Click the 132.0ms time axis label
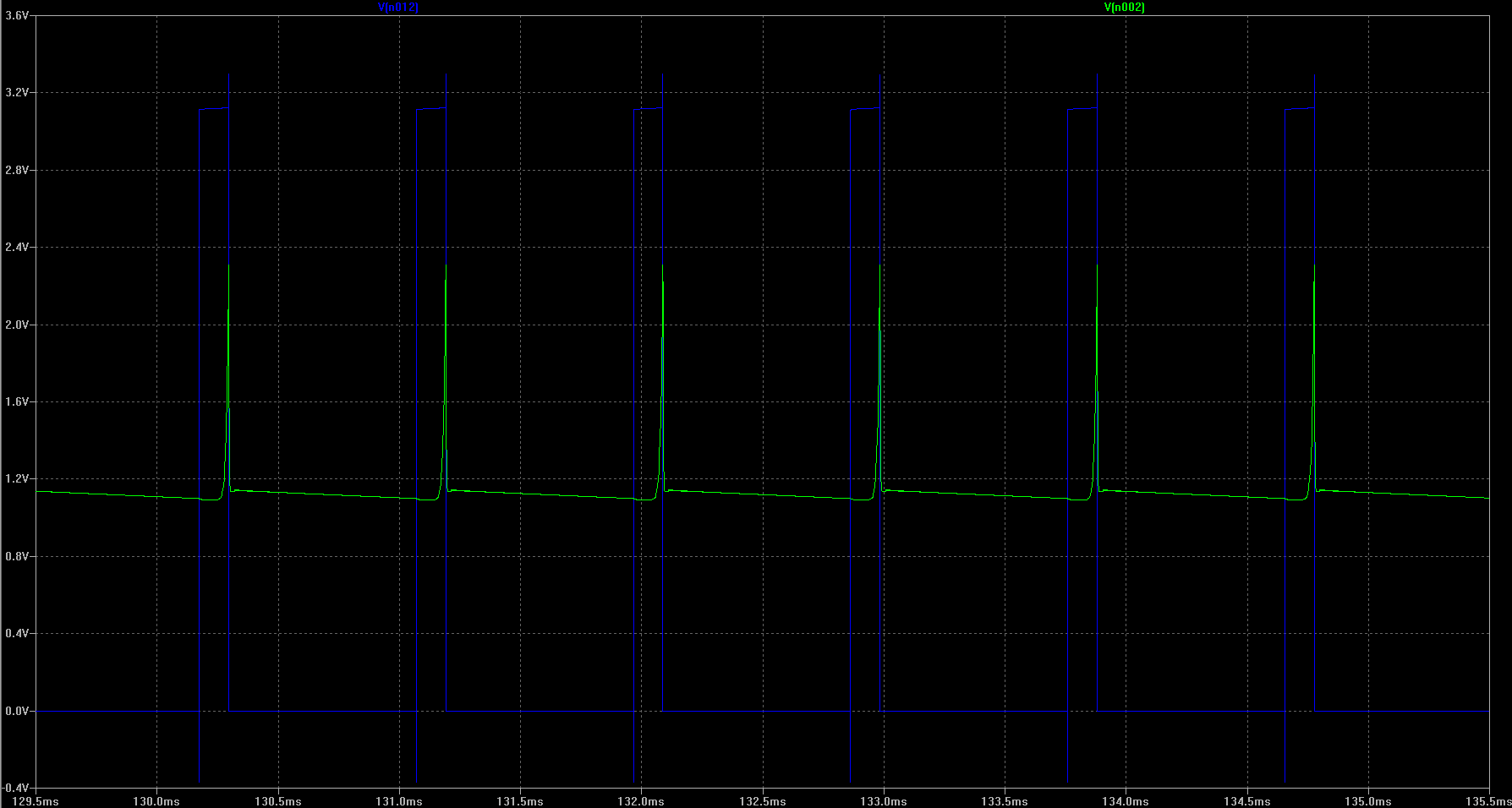The image size is (1512, 808). pos(641,801)
